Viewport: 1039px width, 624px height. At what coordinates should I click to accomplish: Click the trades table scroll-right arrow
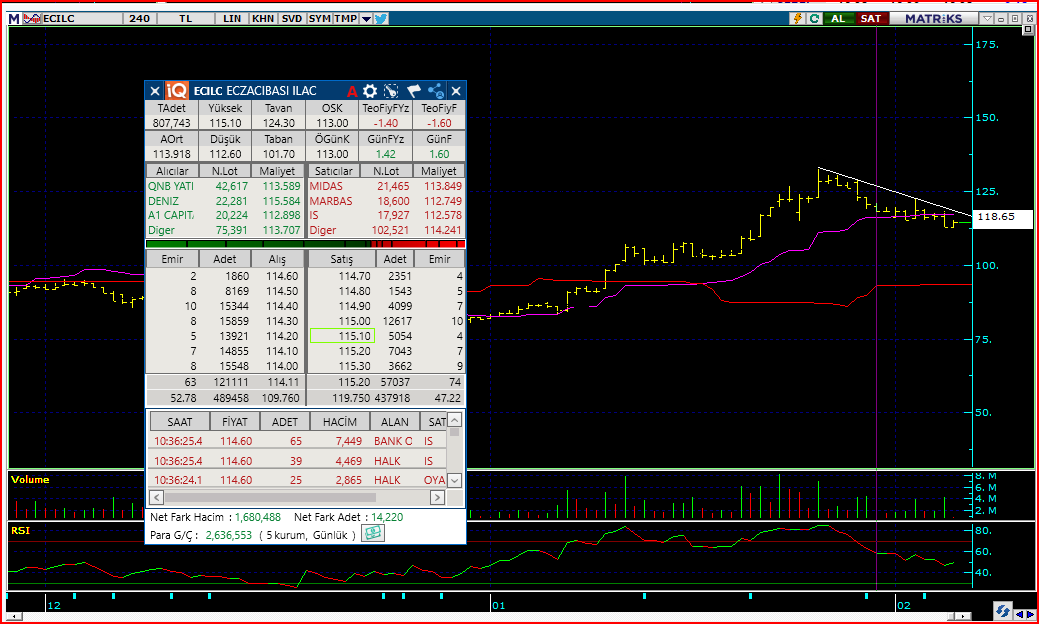pyautogui.click(x=437, y=497)
